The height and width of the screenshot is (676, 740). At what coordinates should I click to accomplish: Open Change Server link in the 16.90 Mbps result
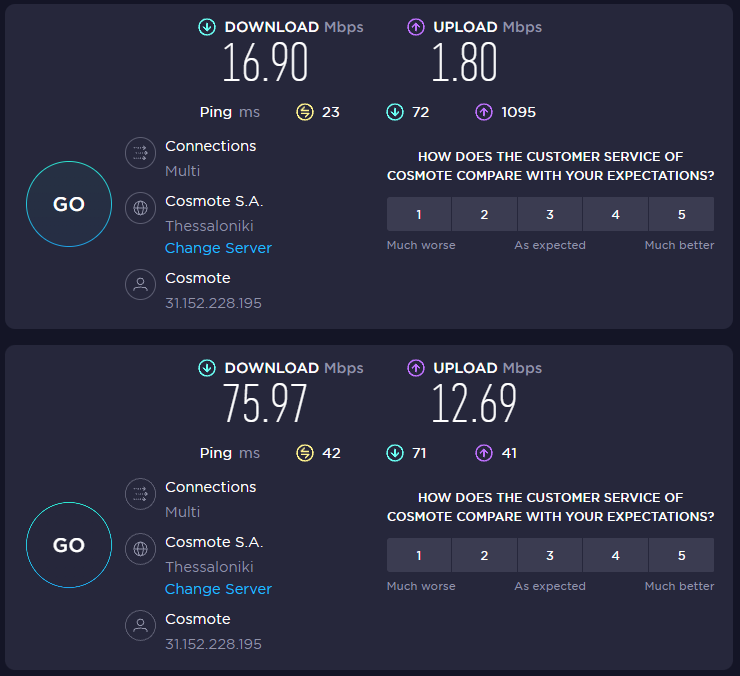click(218, 248)
